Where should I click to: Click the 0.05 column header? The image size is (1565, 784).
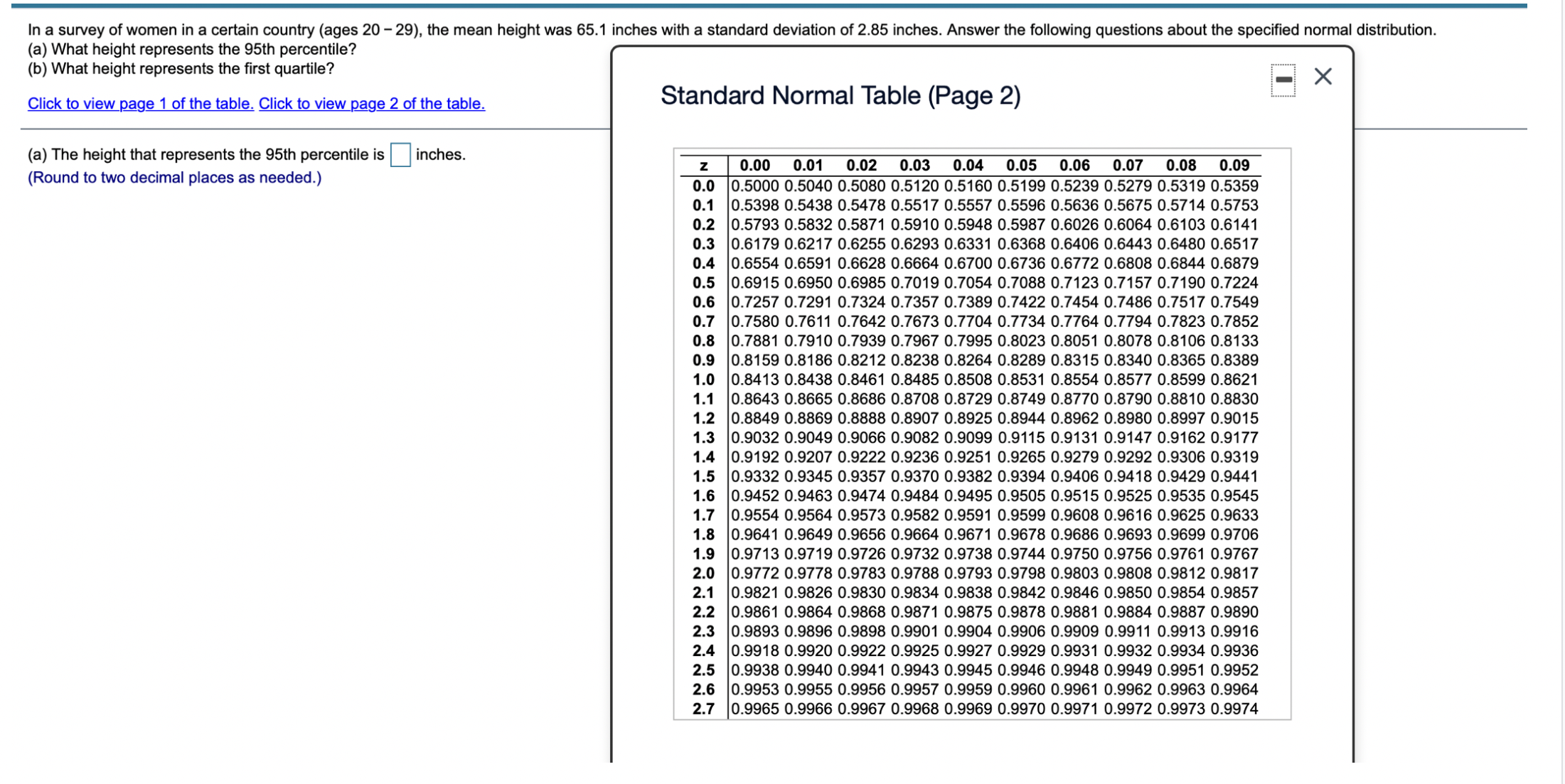pyautogui.click(x=1021, y=165)
